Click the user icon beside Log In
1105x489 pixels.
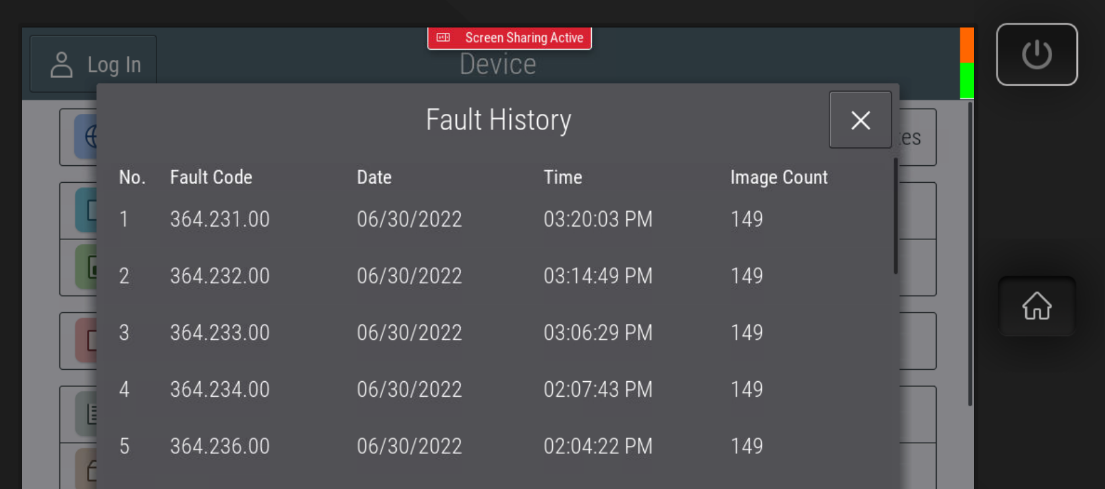[x=62, y=65]
